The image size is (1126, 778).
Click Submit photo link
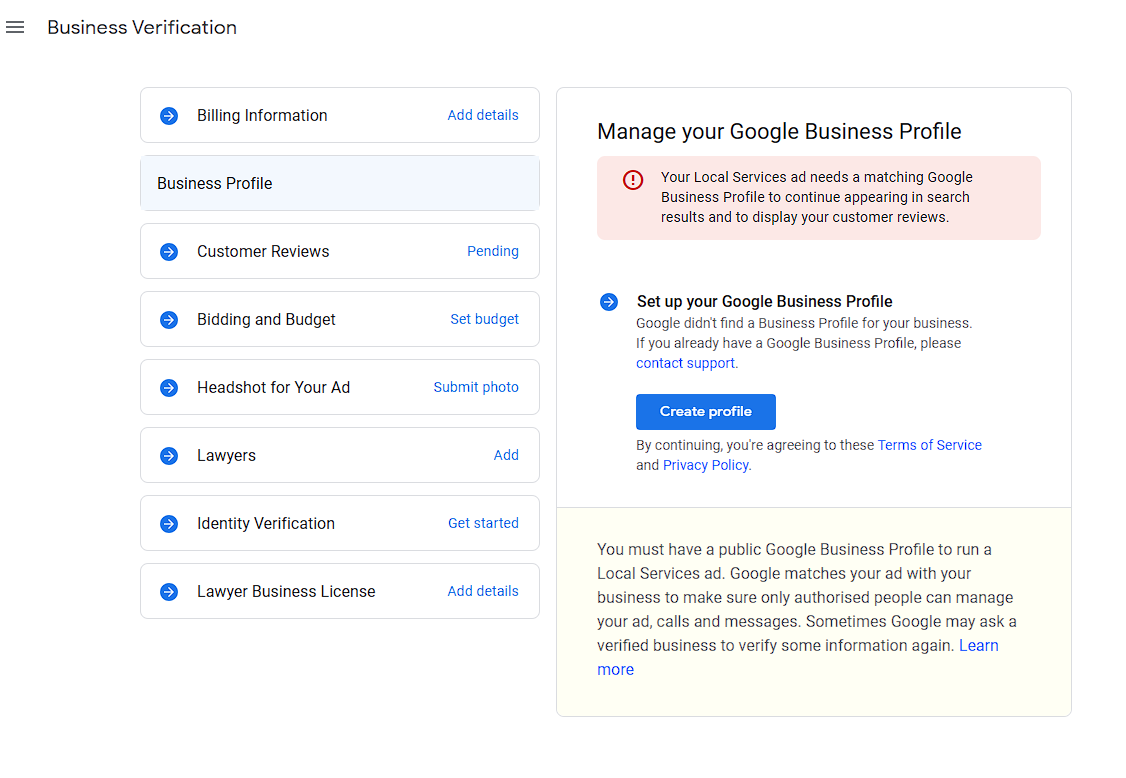pyautogui.click(x=475, y=387)
